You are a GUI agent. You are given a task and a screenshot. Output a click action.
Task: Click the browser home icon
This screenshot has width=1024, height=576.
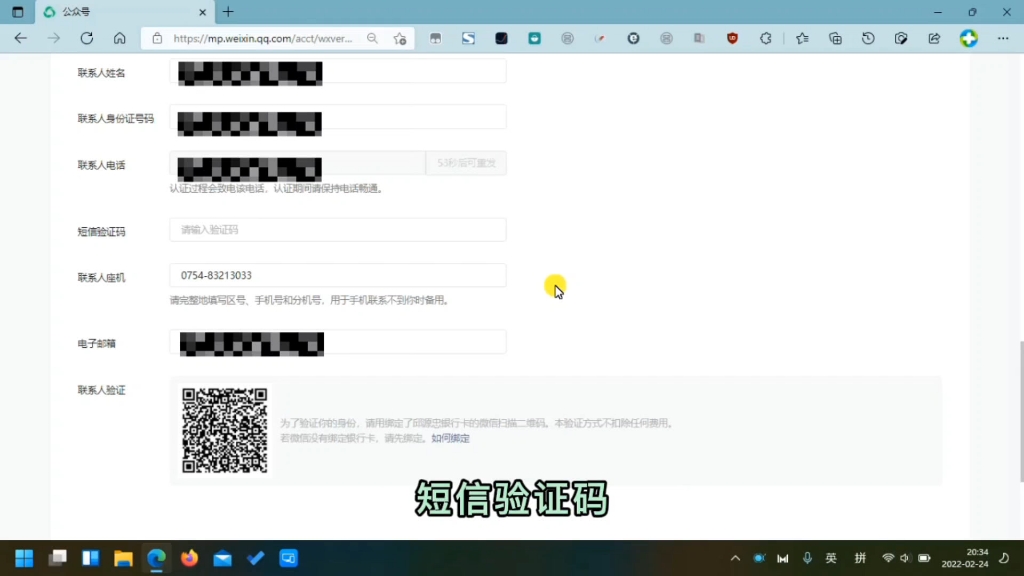point(120,38)
